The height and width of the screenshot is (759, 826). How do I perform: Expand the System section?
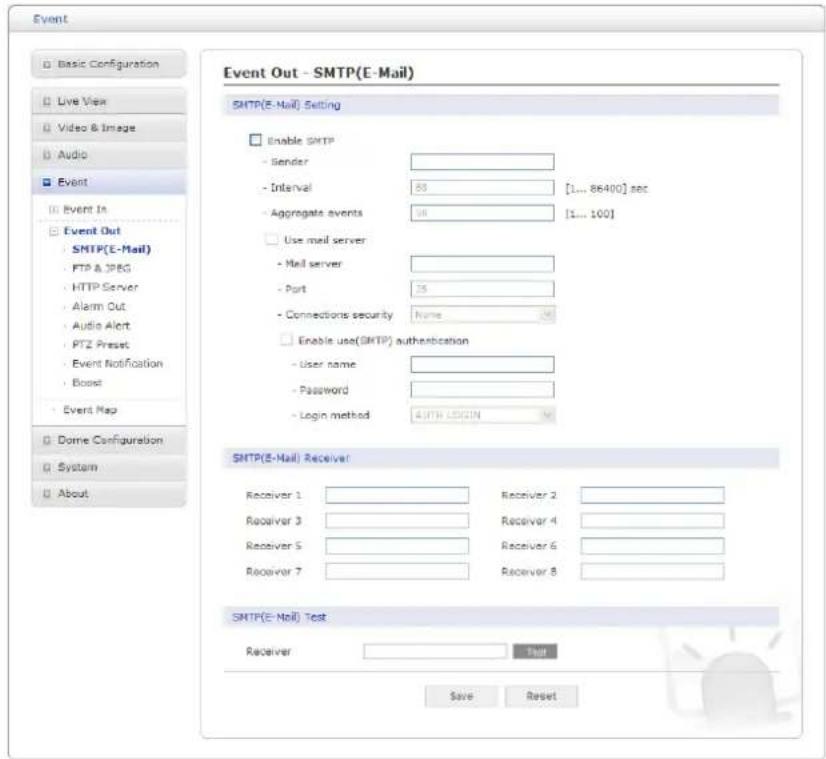pyautogui.click(x=109, y=467)
